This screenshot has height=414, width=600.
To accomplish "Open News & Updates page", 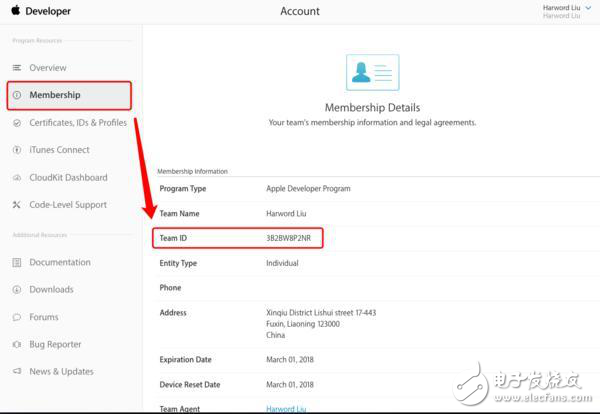I will coord(60,372).
